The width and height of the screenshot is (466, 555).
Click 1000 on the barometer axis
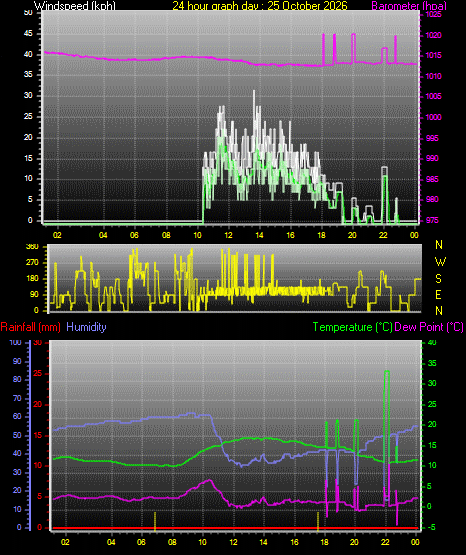coord(433,117)
